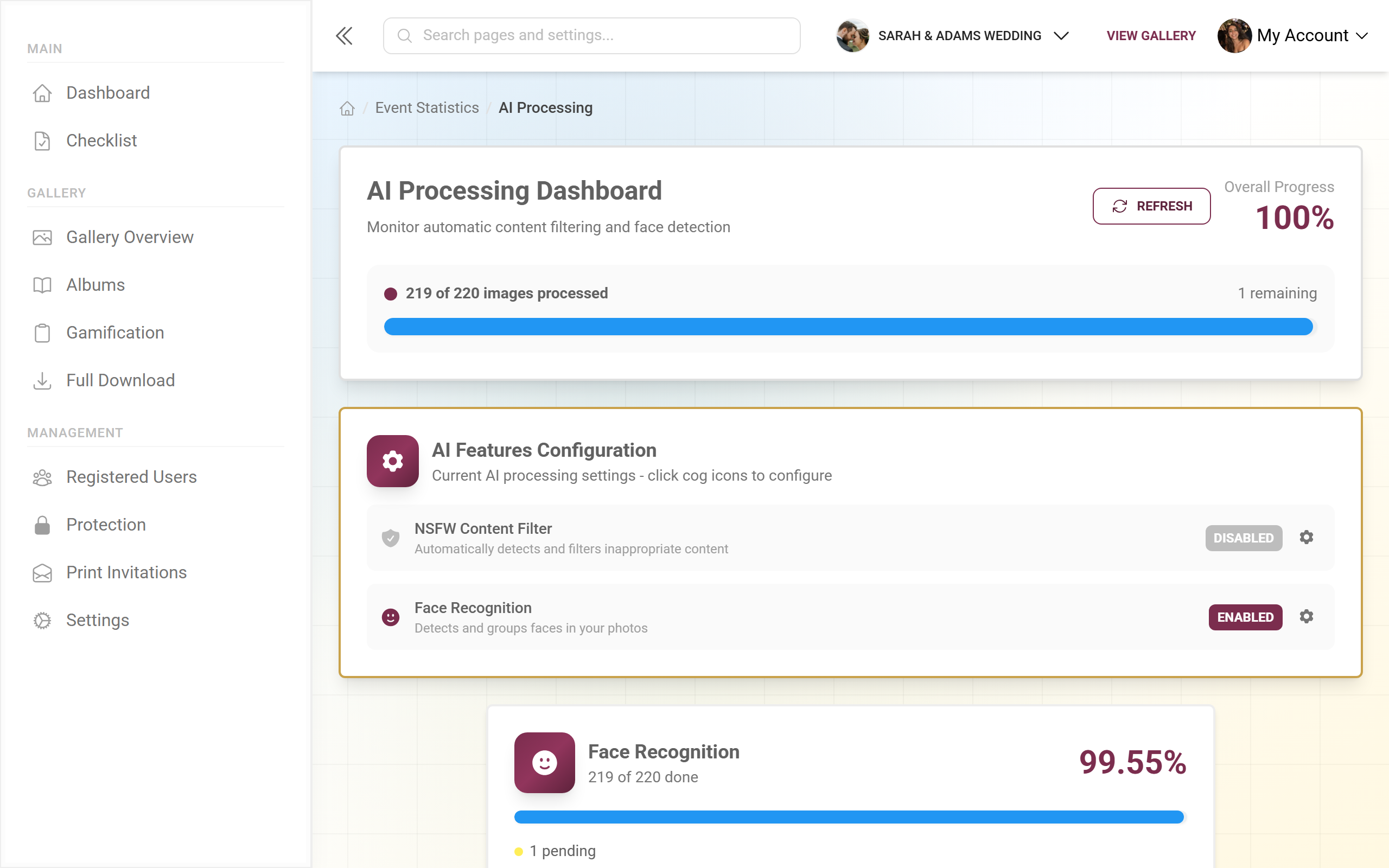Click the Registered Users people icon

(42, 477)
